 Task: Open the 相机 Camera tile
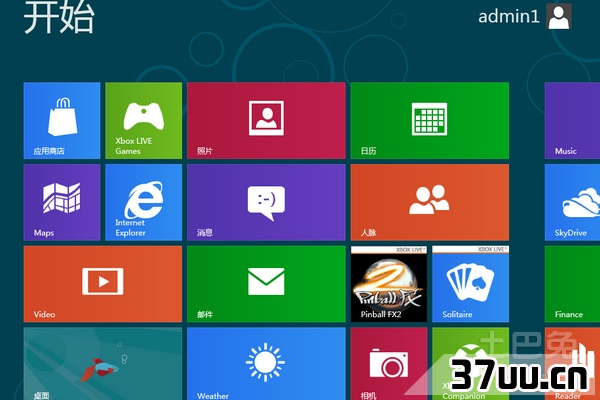pos(389,364)
